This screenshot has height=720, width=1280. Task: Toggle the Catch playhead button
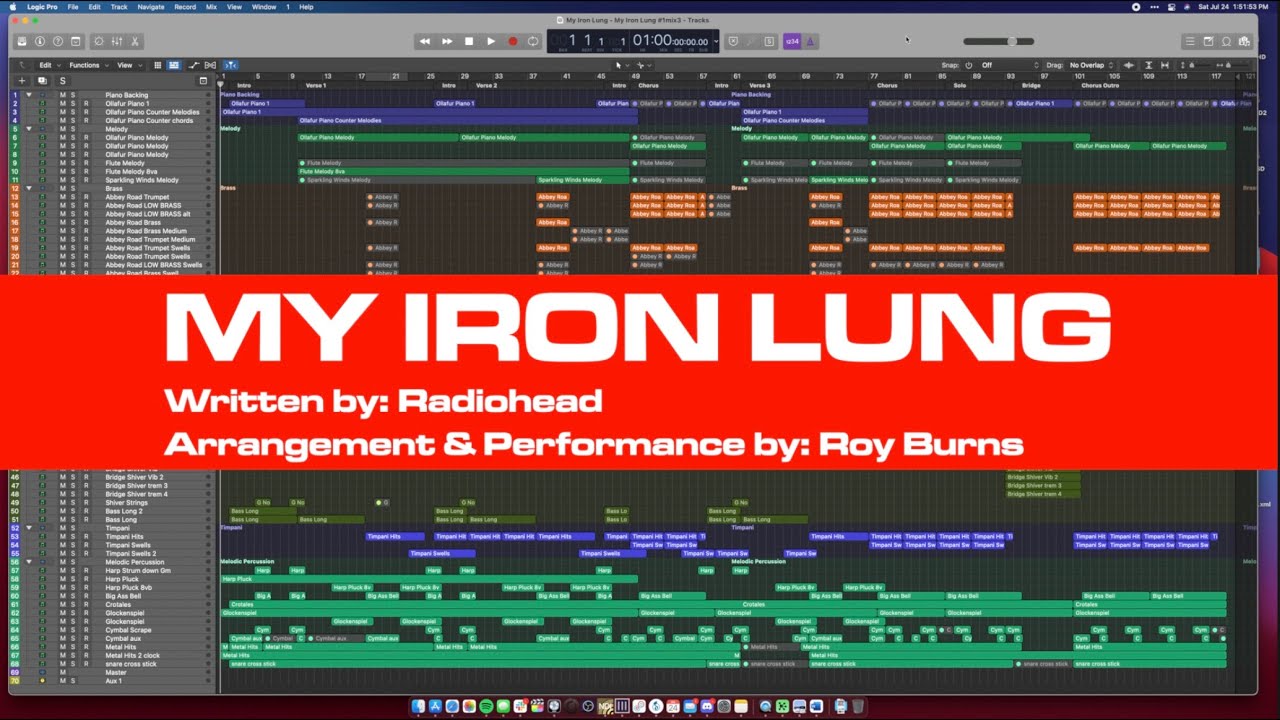coord(230,65)
